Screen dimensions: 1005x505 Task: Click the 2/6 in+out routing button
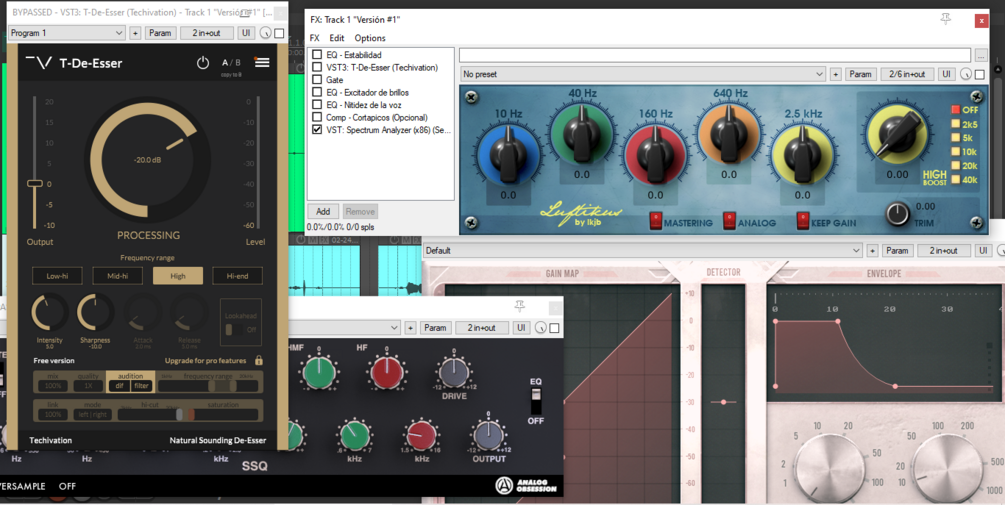907,74
